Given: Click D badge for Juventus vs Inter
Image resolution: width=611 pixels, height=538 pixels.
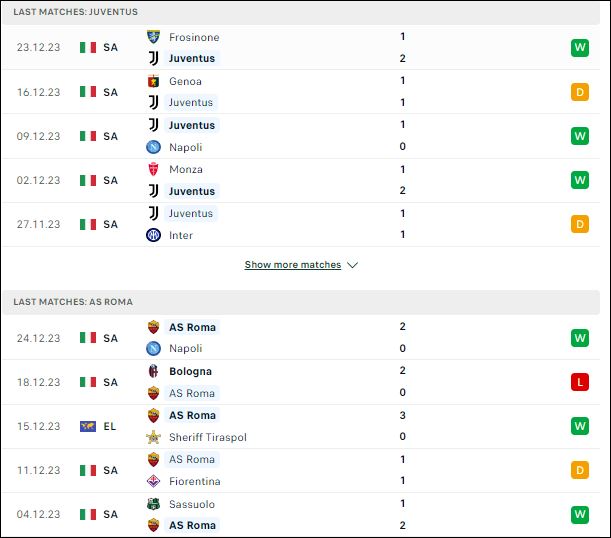Looking at the screenshot, I should click(580, 224).
